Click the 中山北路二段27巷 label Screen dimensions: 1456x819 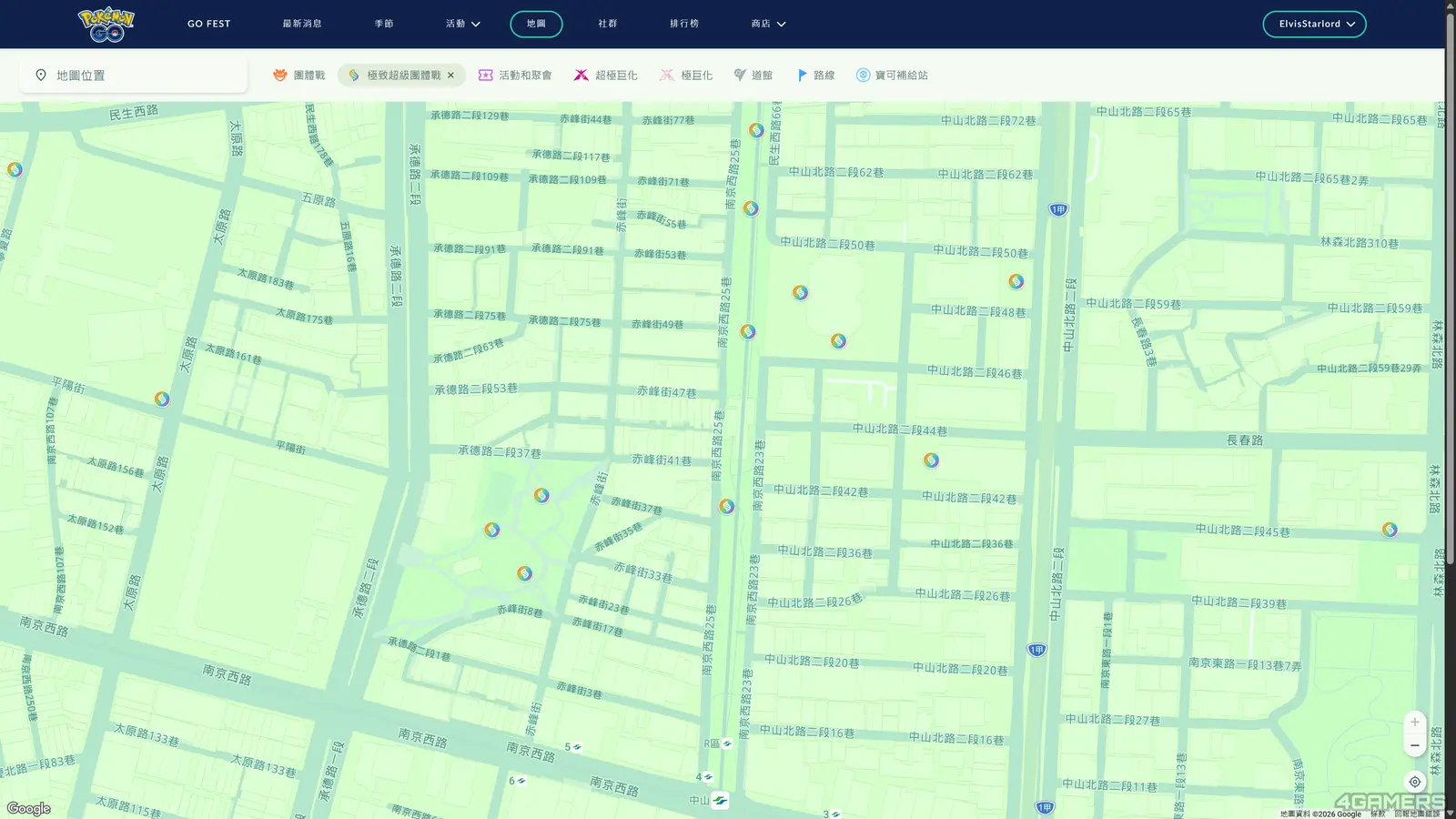tap(1113, 720)
